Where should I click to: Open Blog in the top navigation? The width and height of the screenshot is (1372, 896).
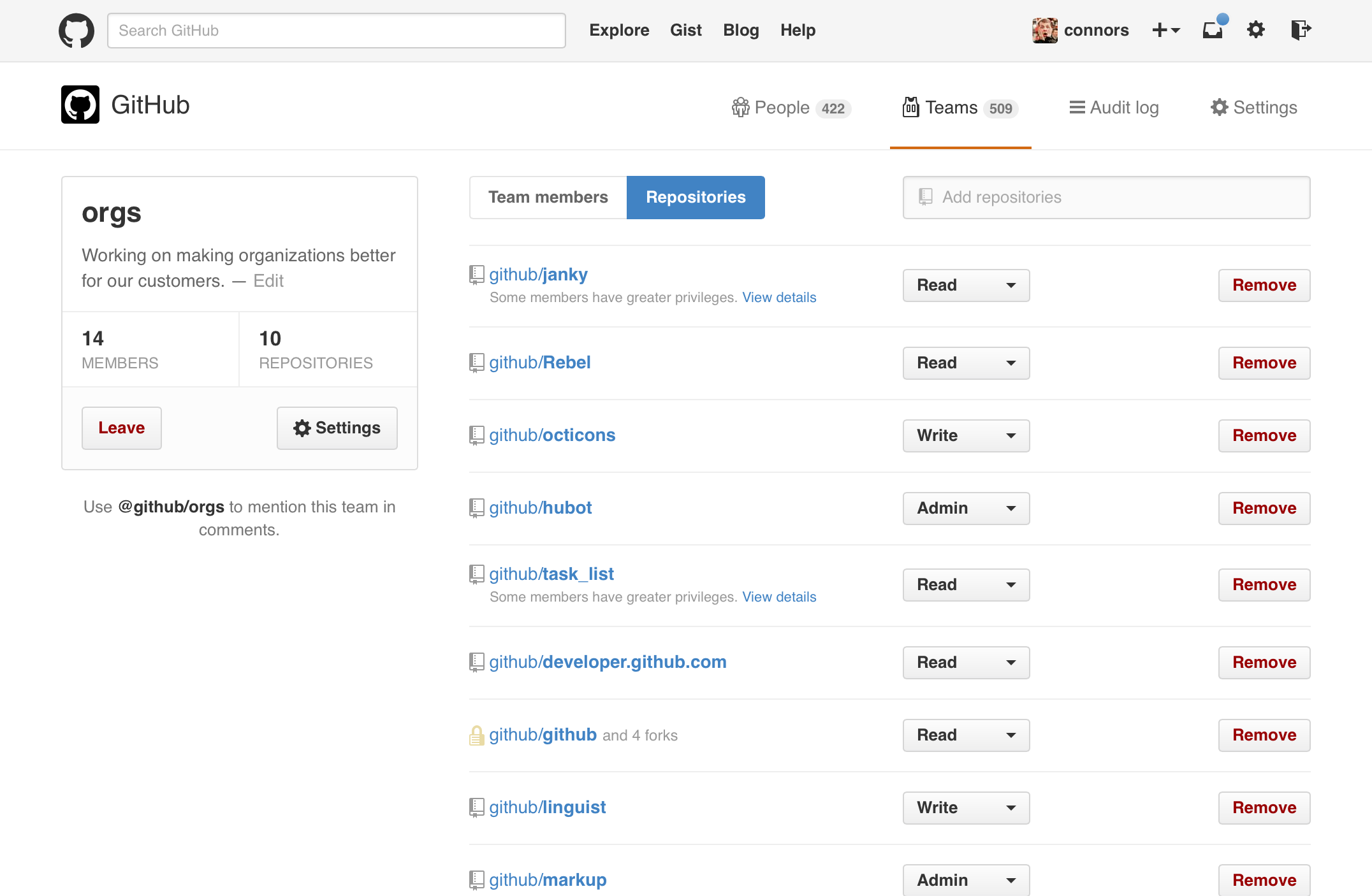[741, 30]
